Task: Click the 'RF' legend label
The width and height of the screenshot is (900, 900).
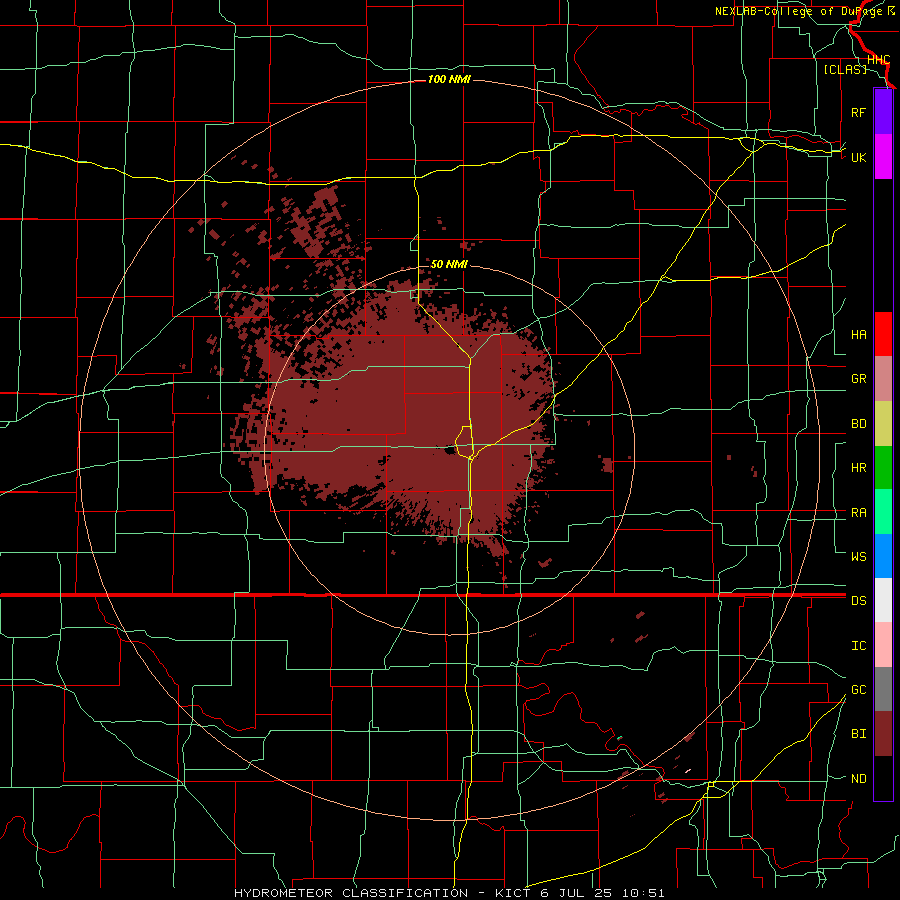Action: point(858,112)
